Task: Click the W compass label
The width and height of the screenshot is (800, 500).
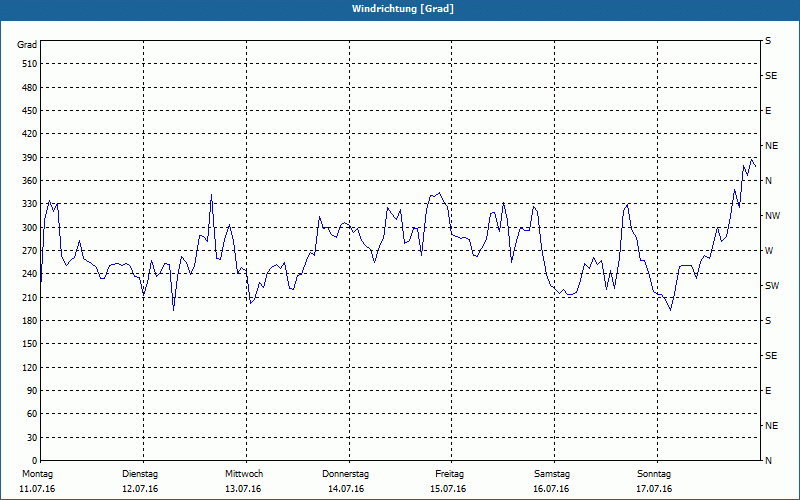Action: click(769, 251)
